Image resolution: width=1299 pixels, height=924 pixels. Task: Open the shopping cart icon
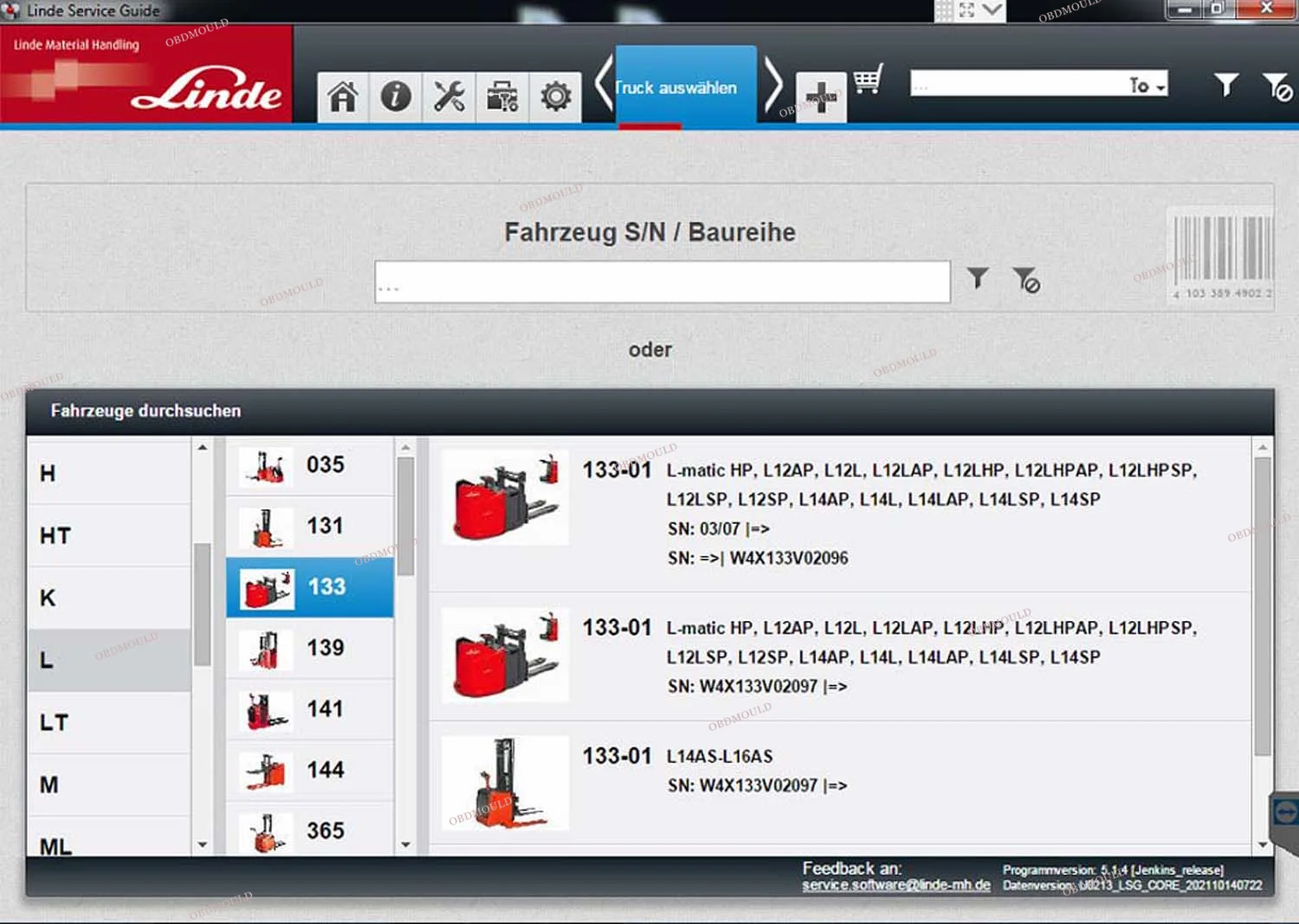(868, 80)
